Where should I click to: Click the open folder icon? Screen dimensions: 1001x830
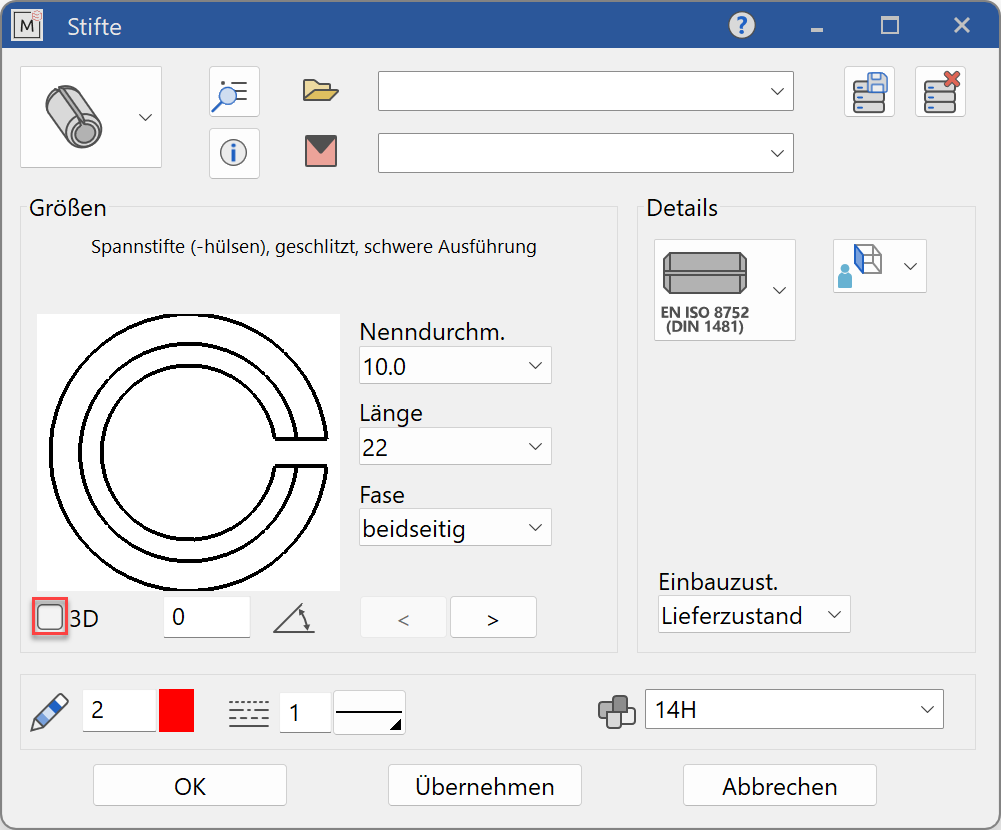click(x=320, y=91)
